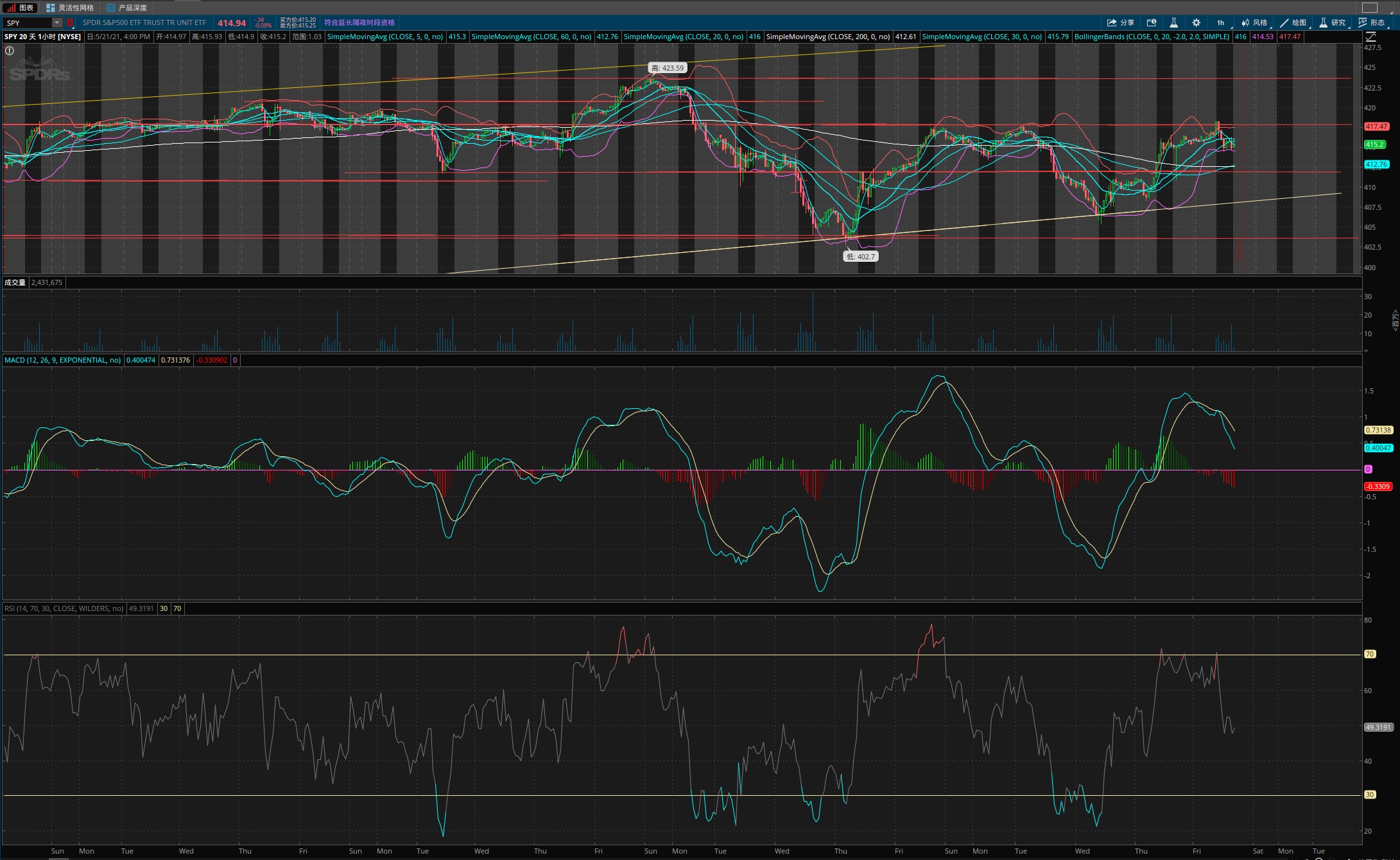Click the SPY 20 天 1小时 [NYSE] chart title
This screenshot has height=860, width=1400.
tap(42, 37)
